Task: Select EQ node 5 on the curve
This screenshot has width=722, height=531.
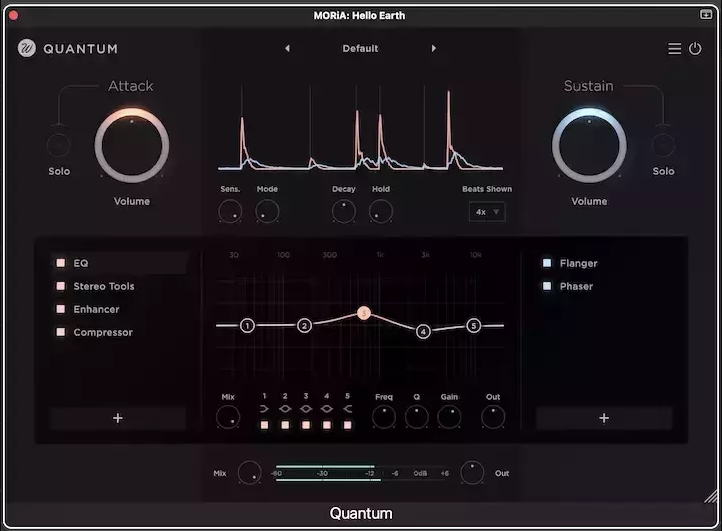Action: (473, 326)
